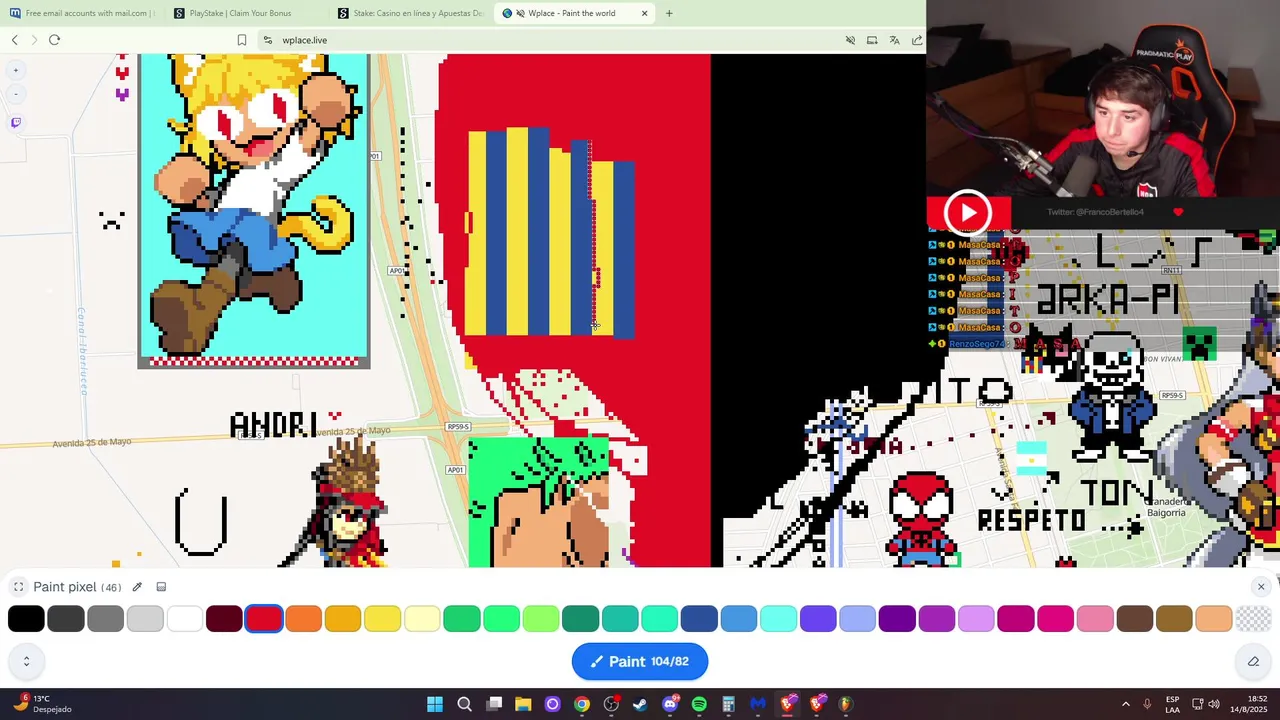Open Google Chrome from taskbar
The height and width of the screenshot is (720, 1280).
(582, 704)
